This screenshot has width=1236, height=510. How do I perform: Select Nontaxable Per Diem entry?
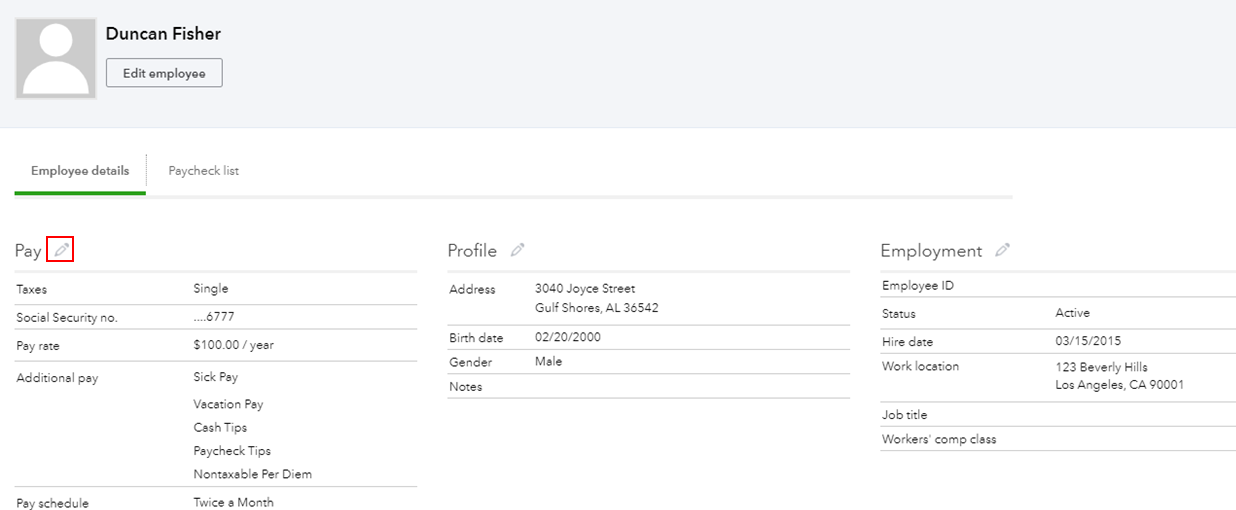(252, 474)
